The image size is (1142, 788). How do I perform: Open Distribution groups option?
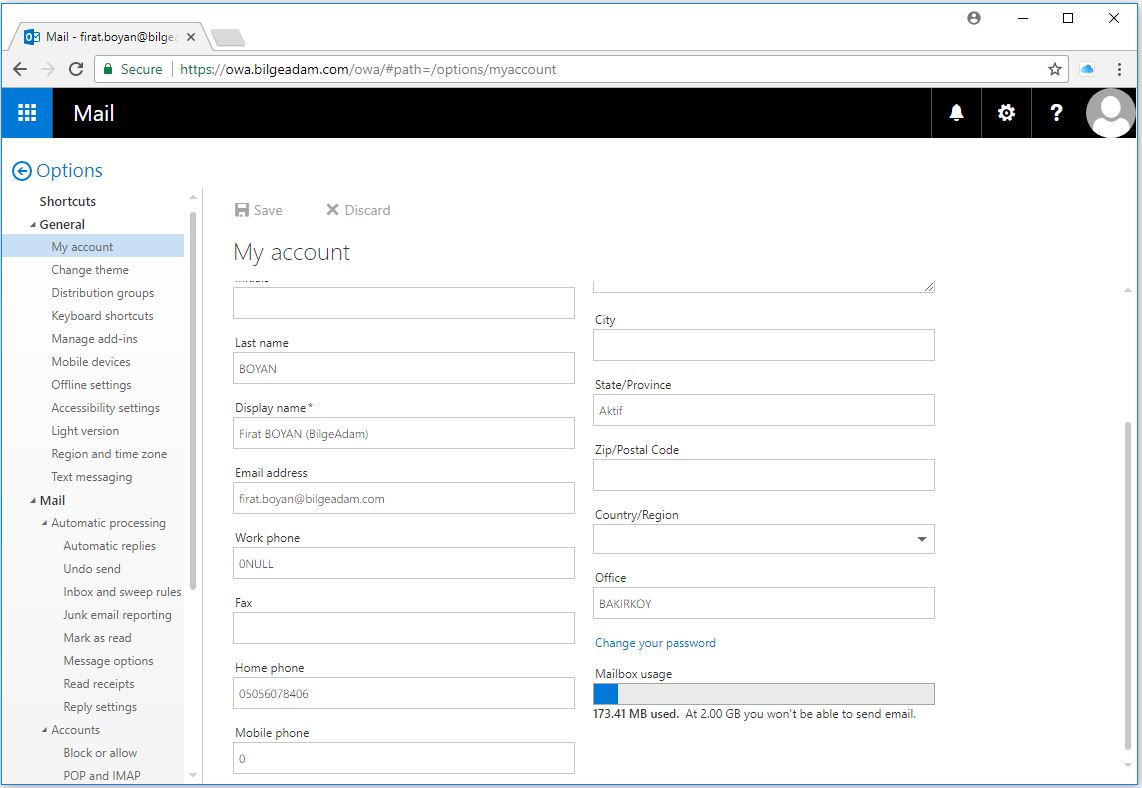coord(103,293)
